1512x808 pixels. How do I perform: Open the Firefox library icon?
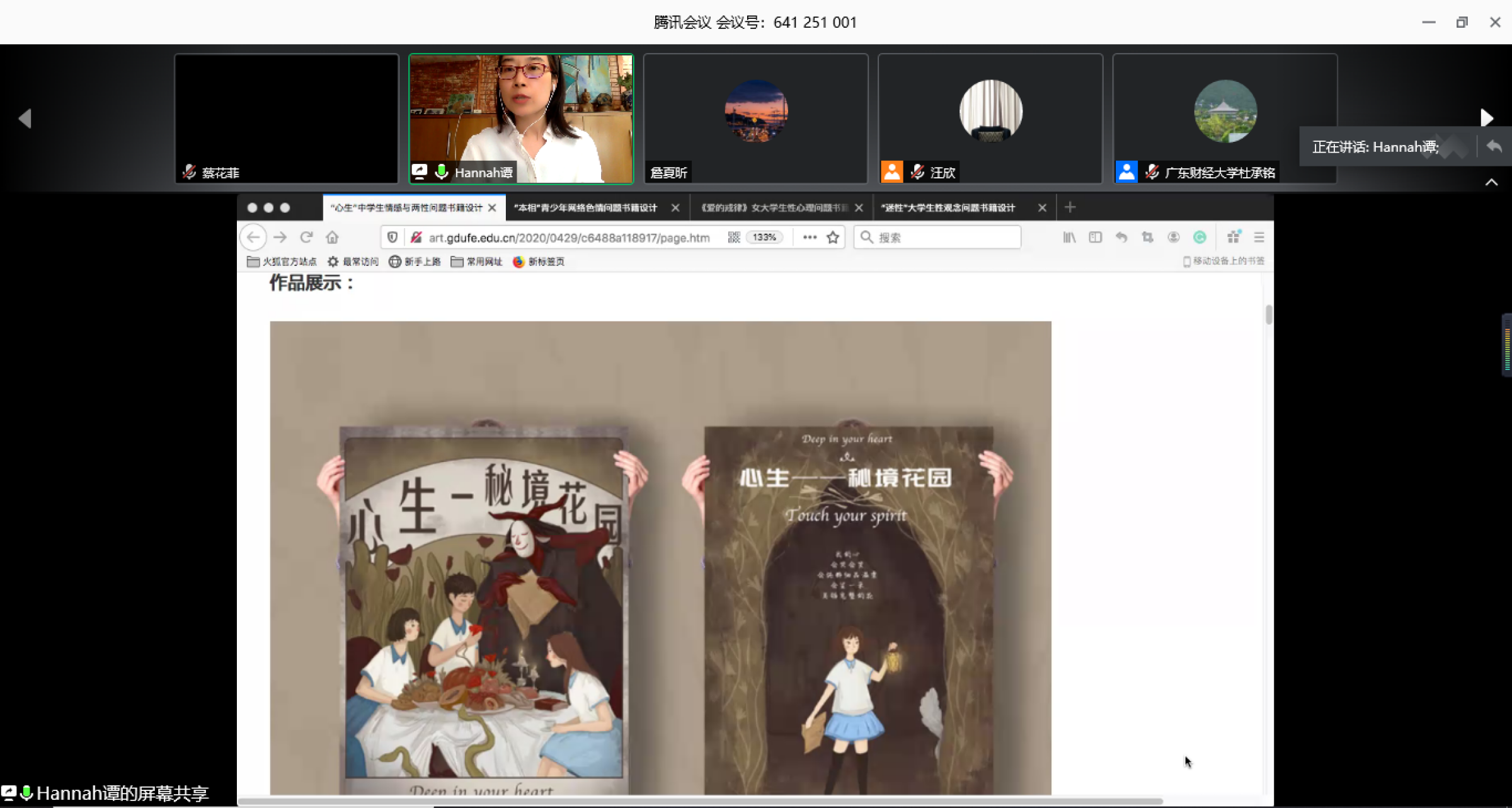pyautogui.click(x=1069, y=237)
